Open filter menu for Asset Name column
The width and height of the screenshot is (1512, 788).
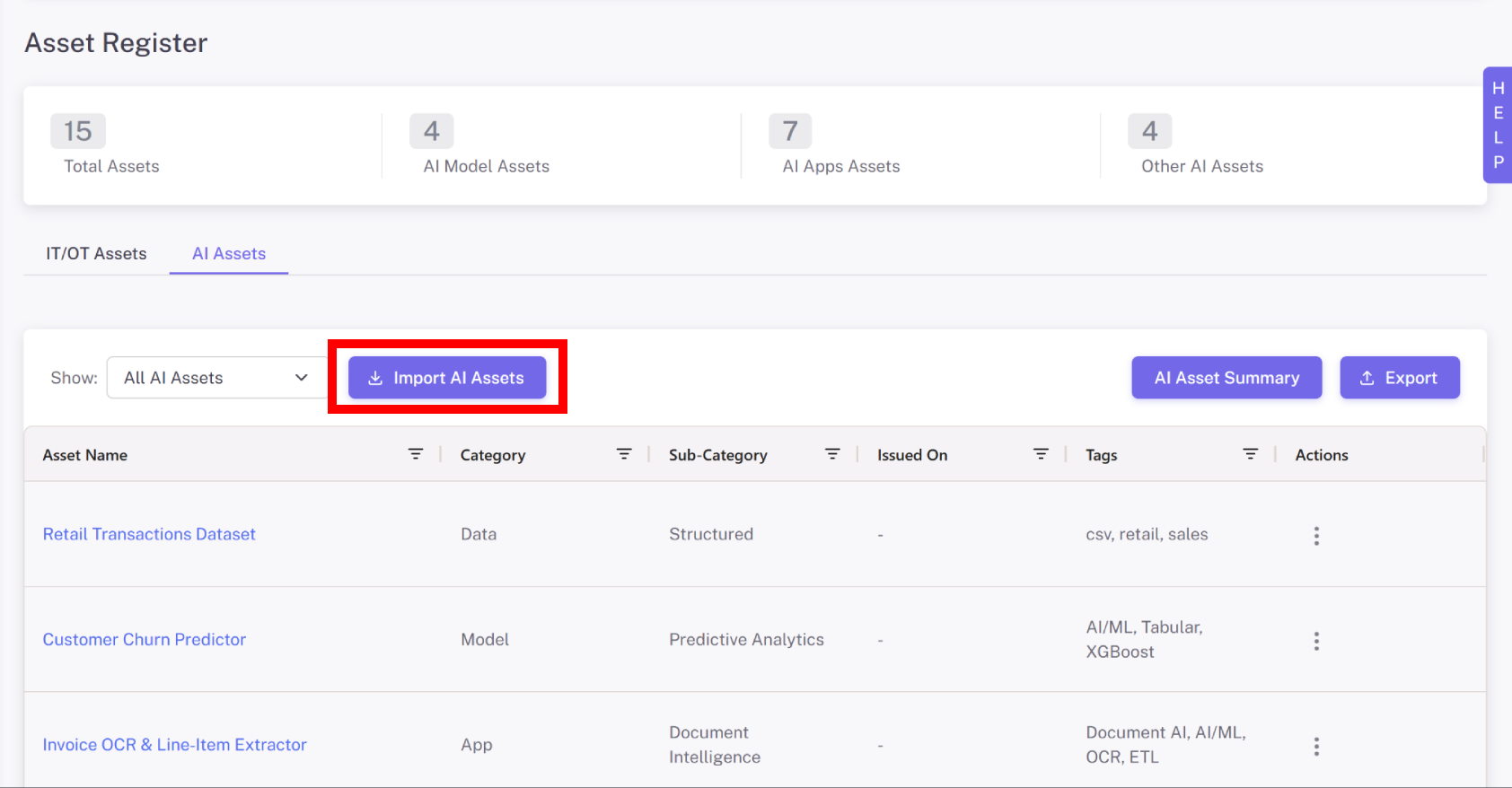(x=415, y=454)
